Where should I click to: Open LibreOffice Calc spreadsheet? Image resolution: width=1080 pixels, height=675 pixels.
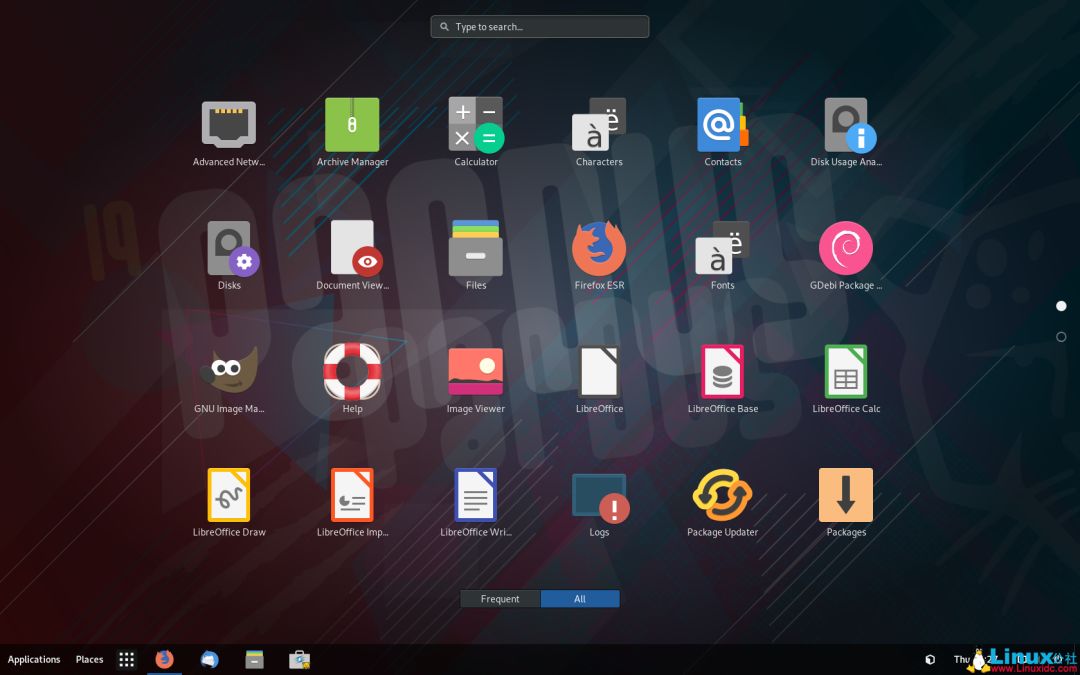tap(846, 371)
